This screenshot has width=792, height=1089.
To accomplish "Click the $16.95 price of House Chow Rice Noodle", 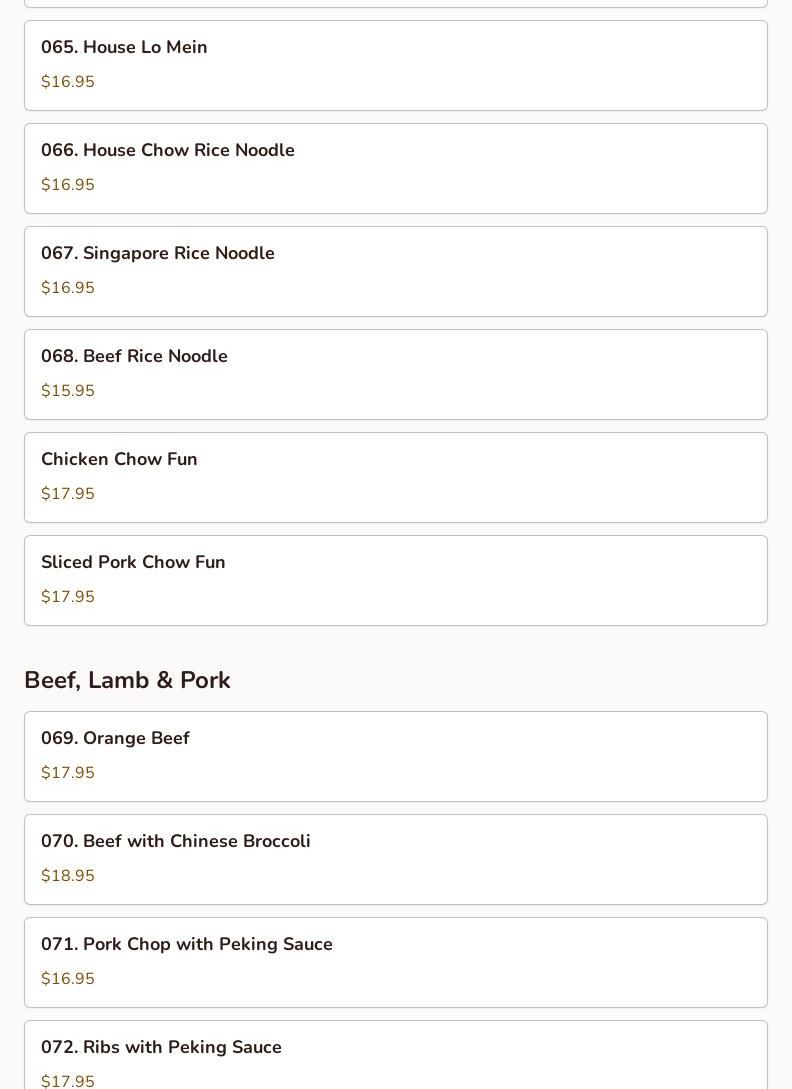I will [67, 184].
